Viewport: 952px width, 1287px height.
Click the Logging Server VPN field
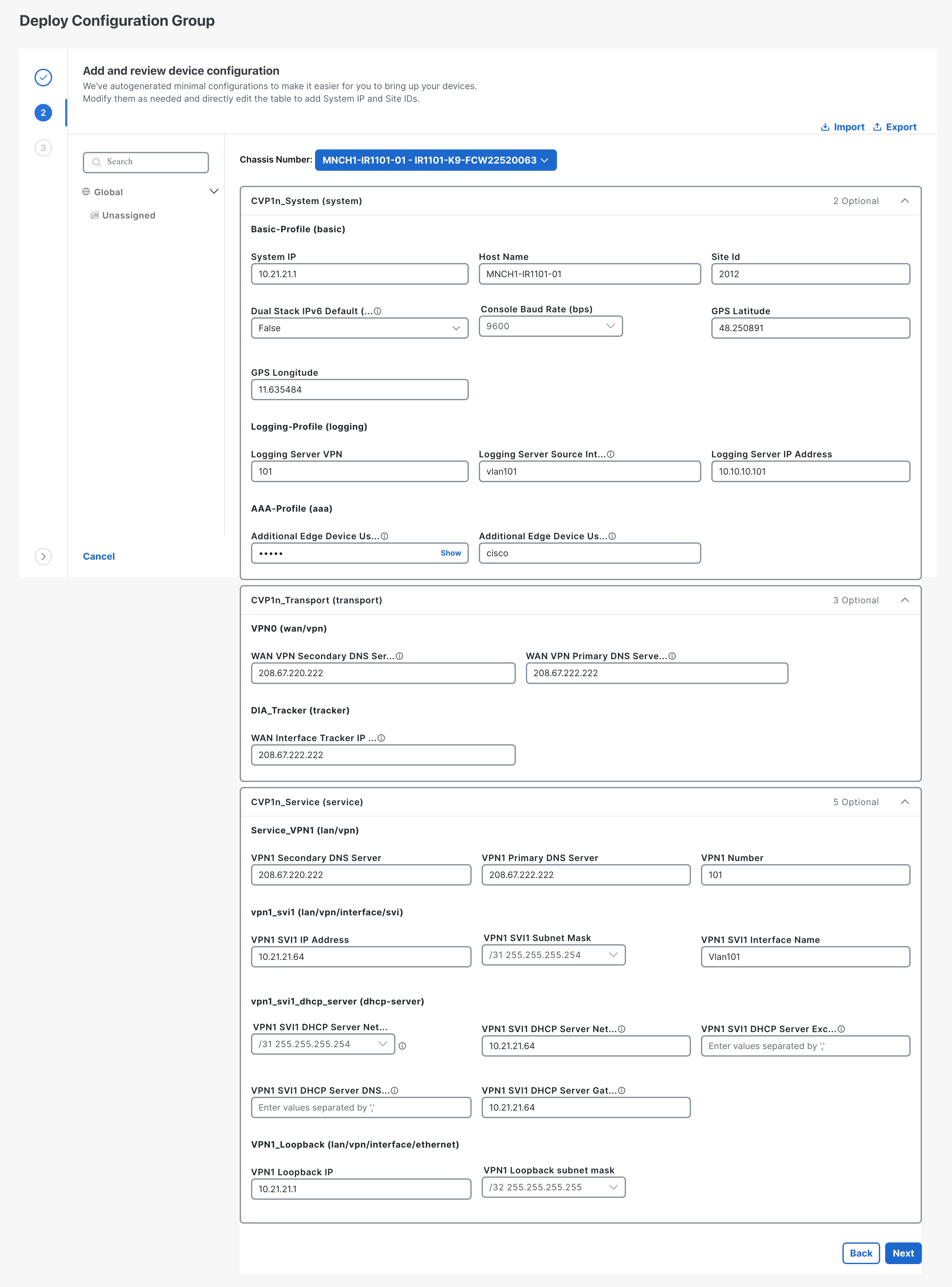coord(360,471)
